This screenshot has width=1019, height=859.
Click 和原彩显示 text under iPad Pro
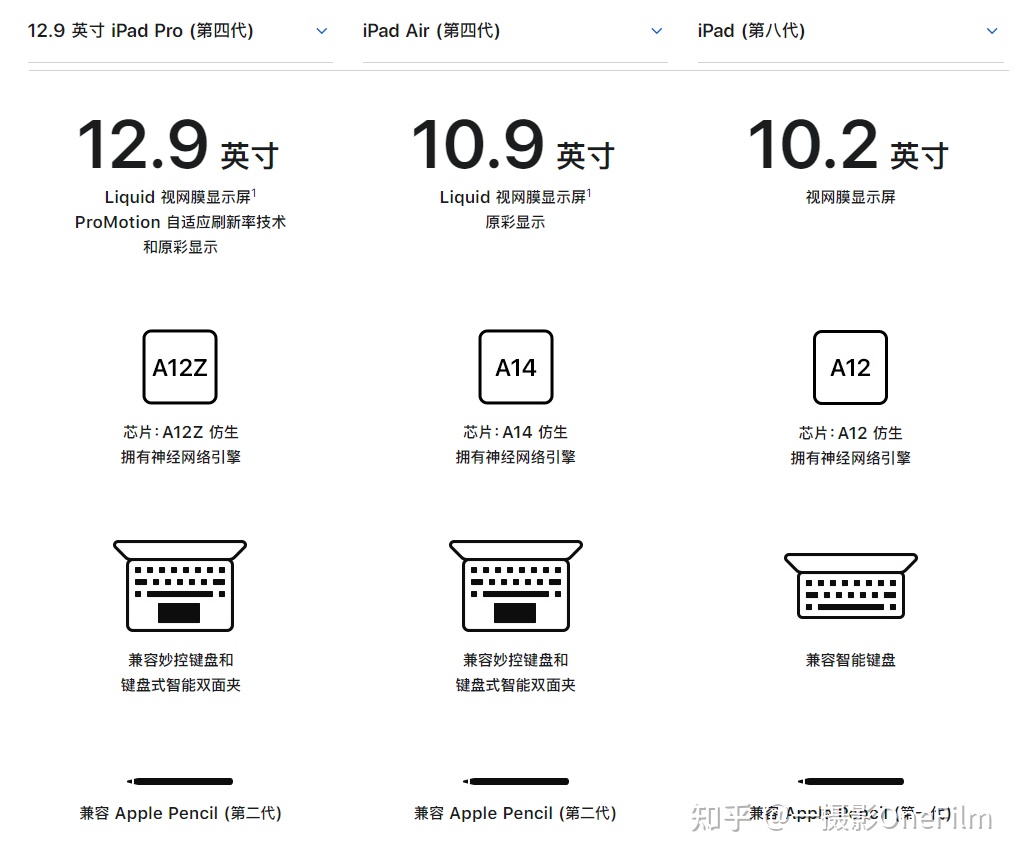coord(180,247)
